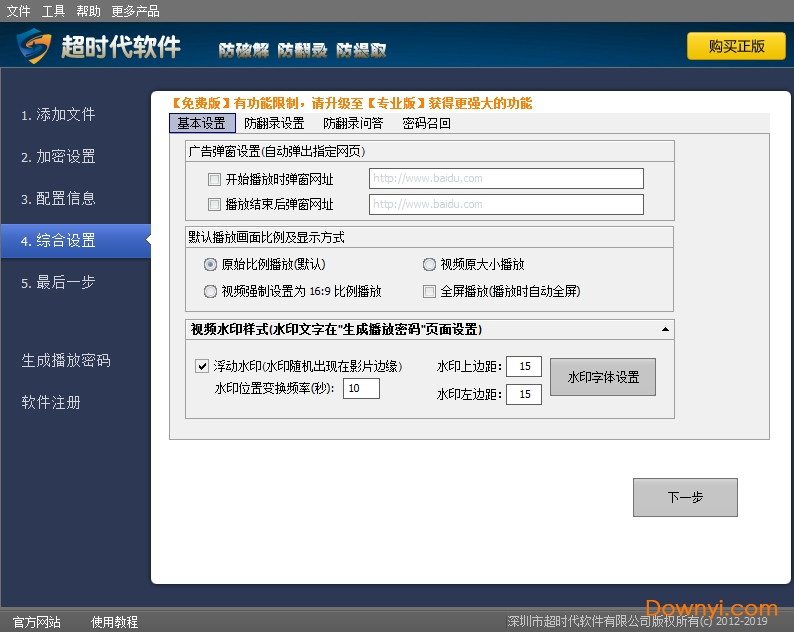
Task: Enable 播放结束后弹窗网址 checkbox
Action: click(214, 205)
